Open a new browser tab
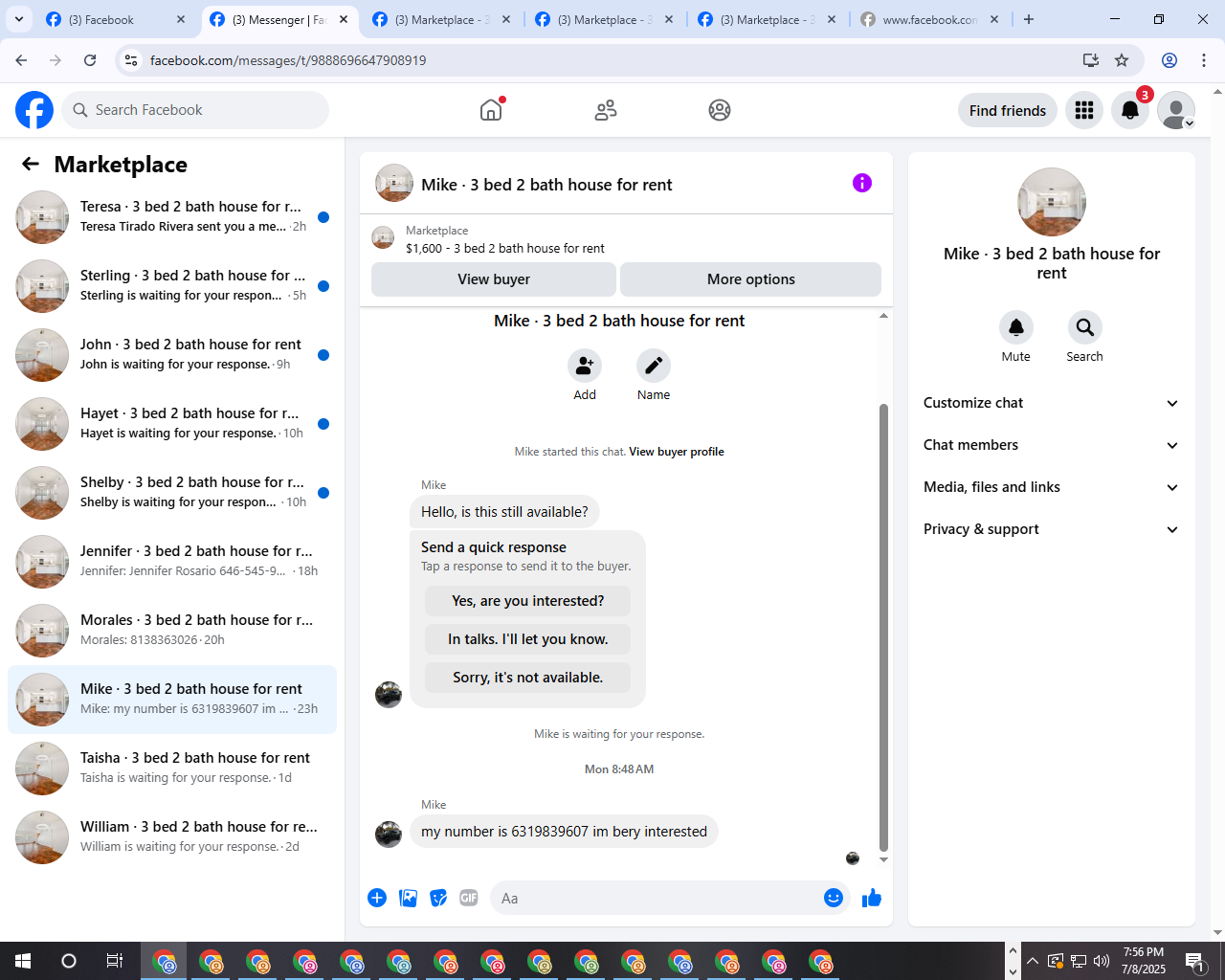 [x=1029, y=19]
